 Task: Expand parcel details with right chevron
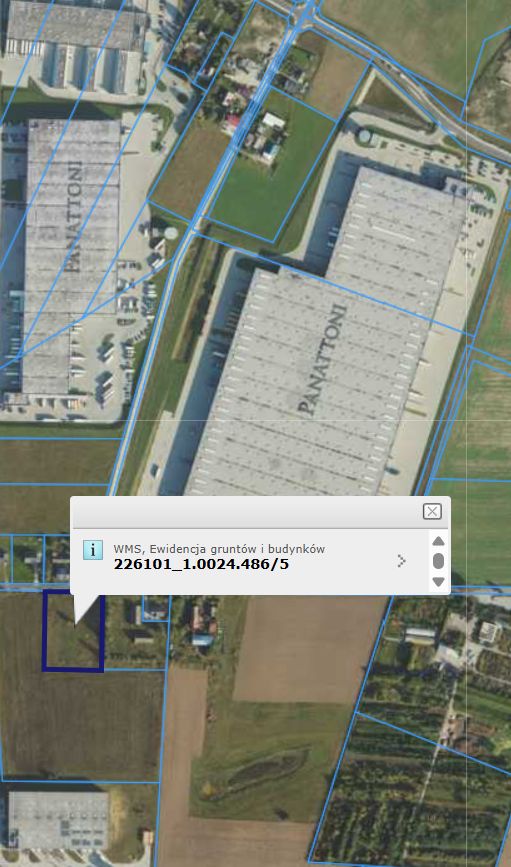tap(402, 561)
